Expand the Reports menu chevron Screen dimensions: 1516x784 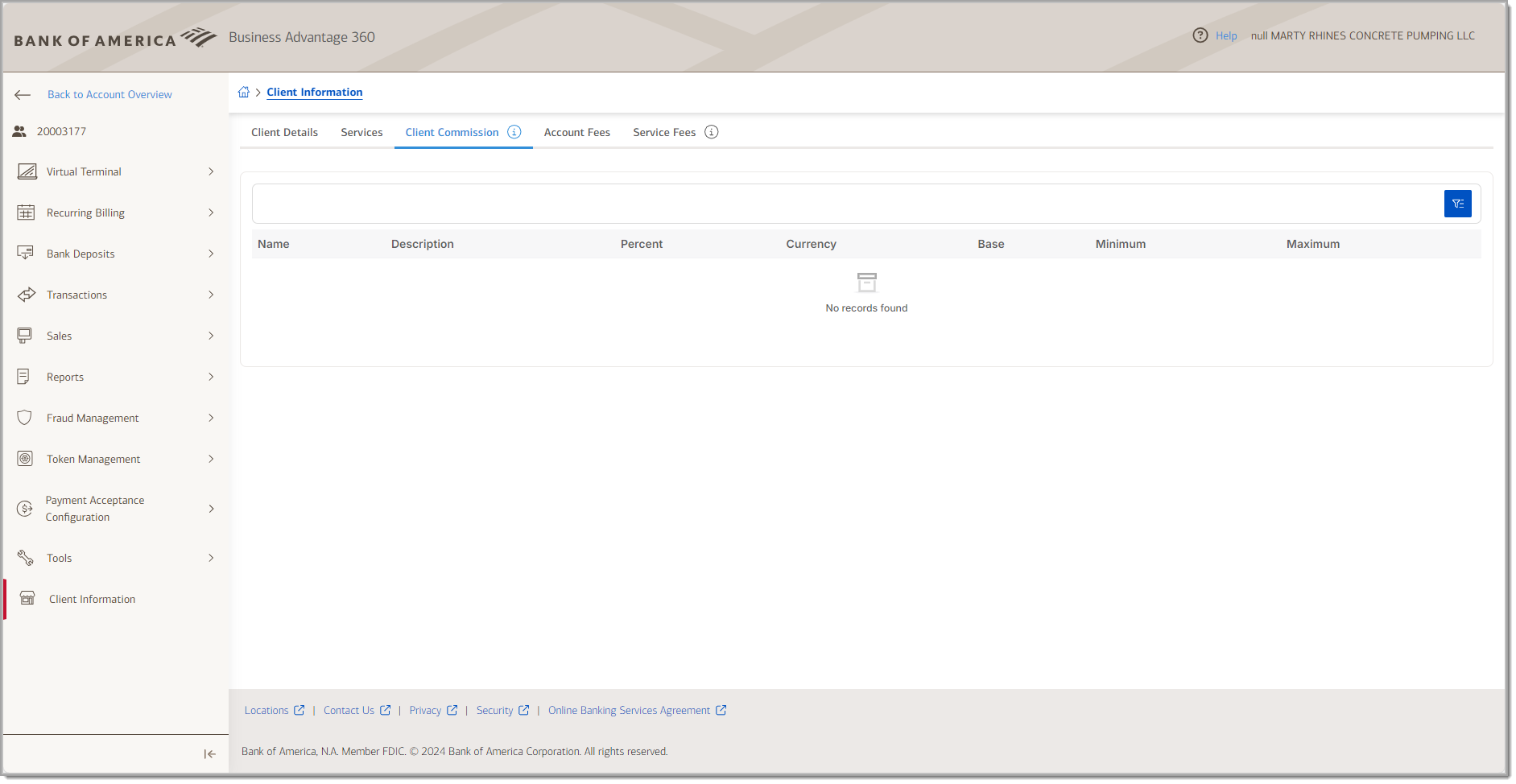pos(210,377)
